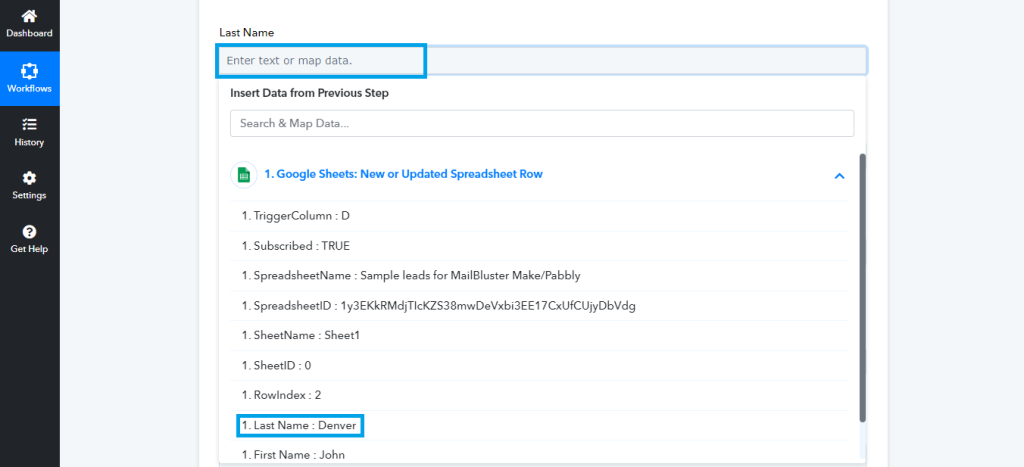Open the History list icon

tap(29, 125)
